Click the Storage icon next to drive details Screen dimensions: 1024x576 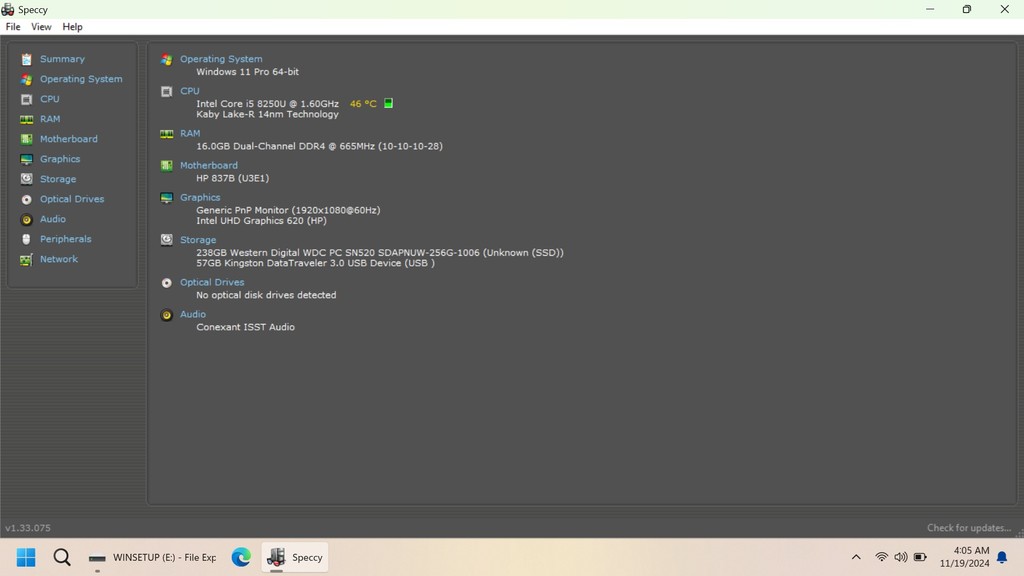click(x=166, y=240)
